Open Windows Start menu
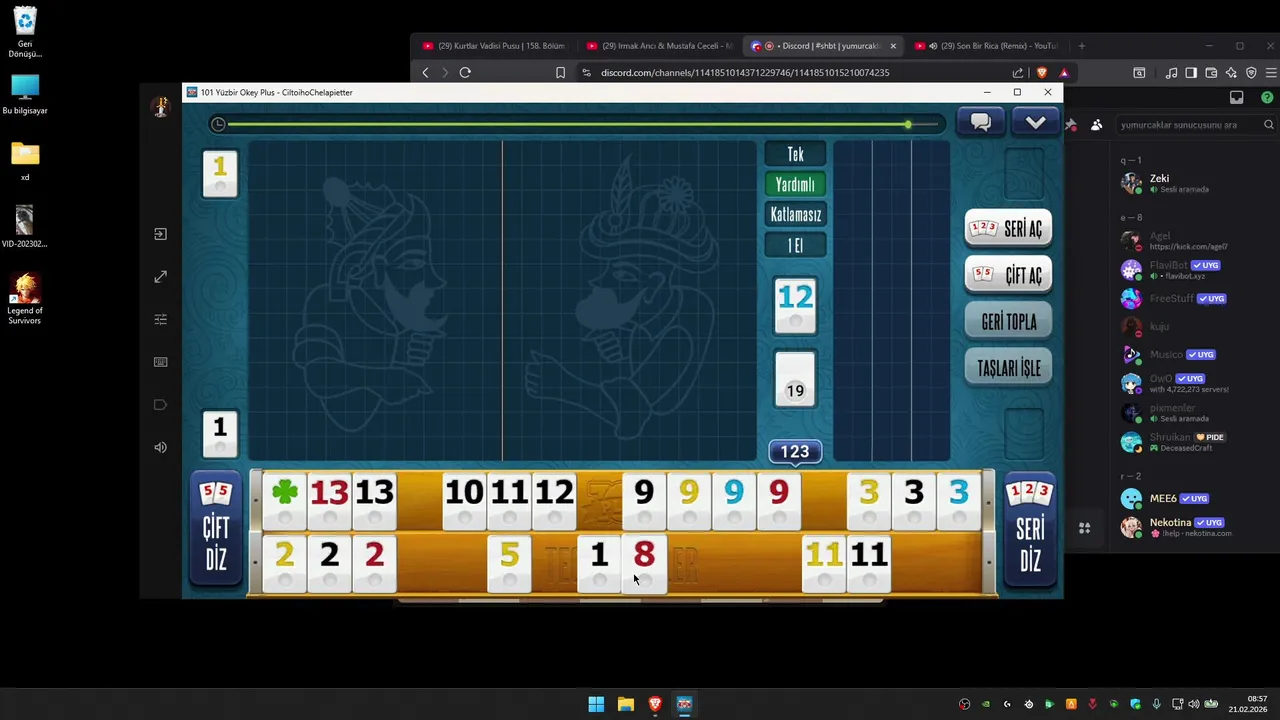The image size is (1280, 720). click(x=596, y=704)
